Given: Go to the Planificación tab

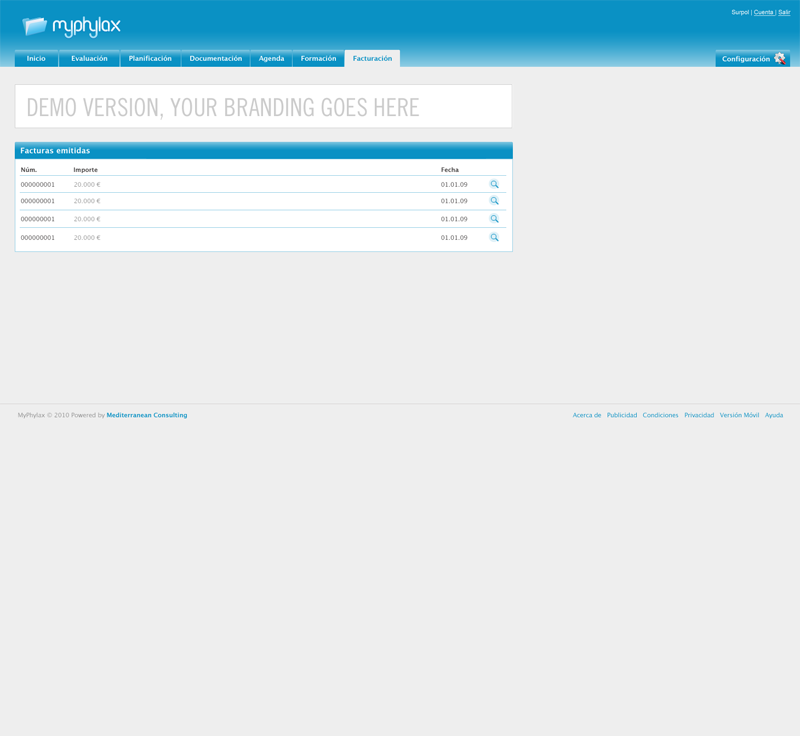Looking at the screenshot, I should coord(150,59).
